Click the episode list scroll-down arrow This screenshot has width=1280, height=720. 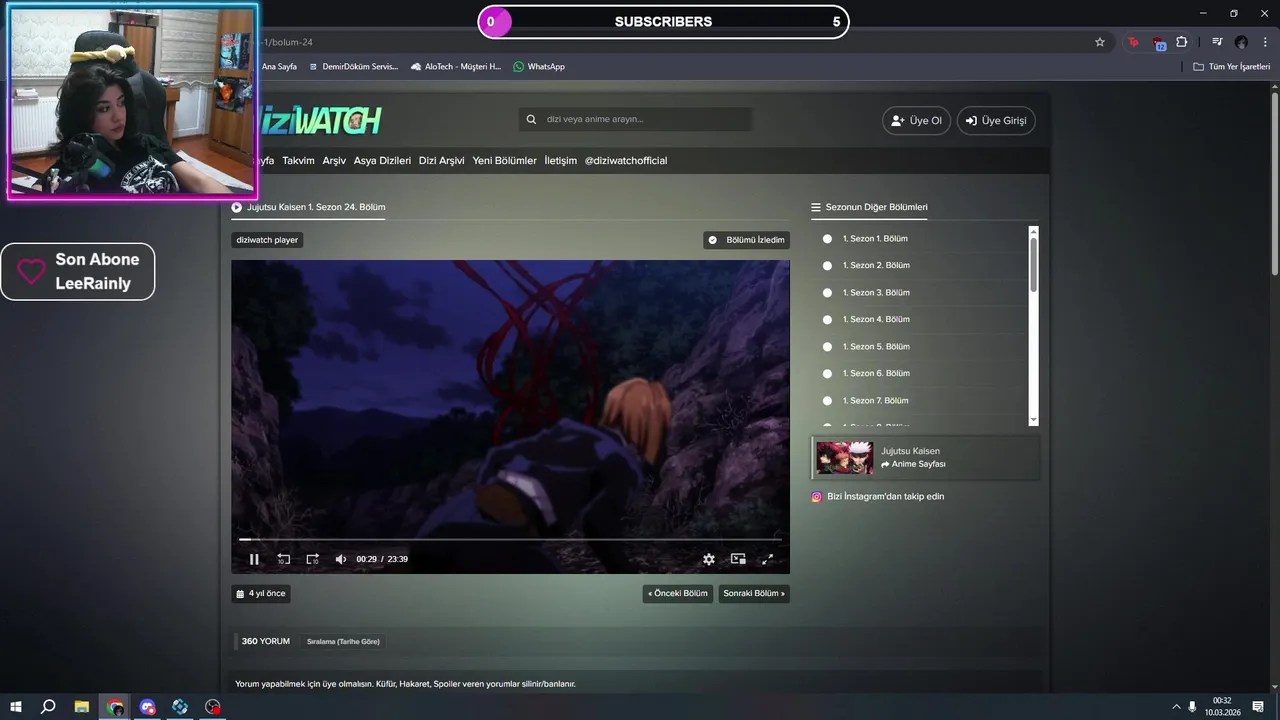[x=1034, y=421]
